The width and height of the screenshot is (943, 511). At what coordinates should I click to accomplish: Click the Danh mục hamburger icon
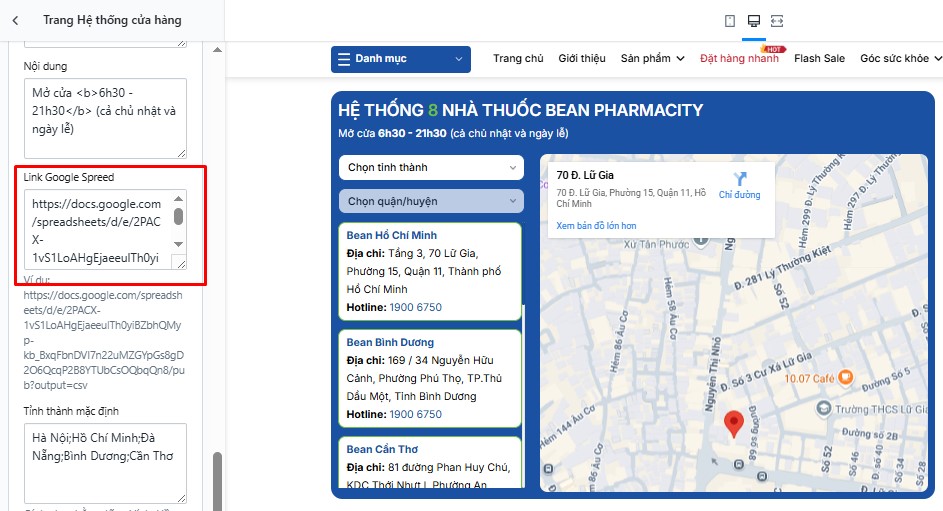point(344,59)
